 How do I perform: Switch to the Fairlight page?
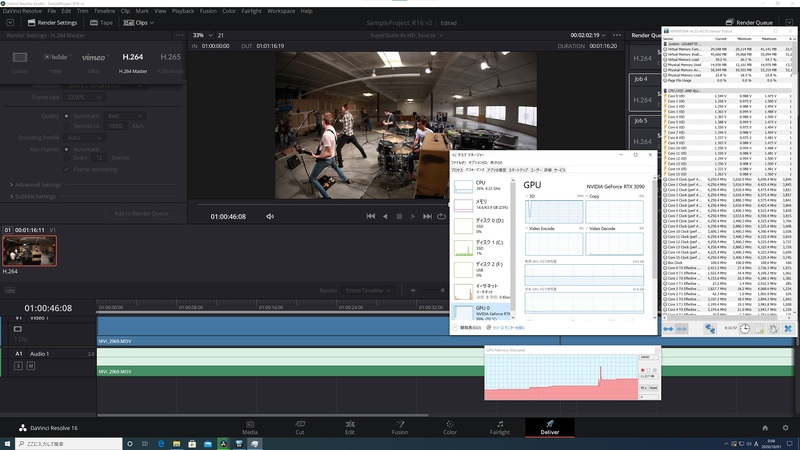point(499,428)
